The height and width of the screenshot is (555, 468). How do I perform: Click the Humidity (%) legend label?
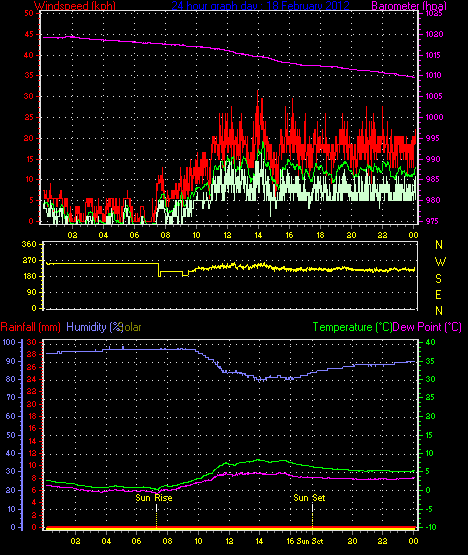click(95, 327)
